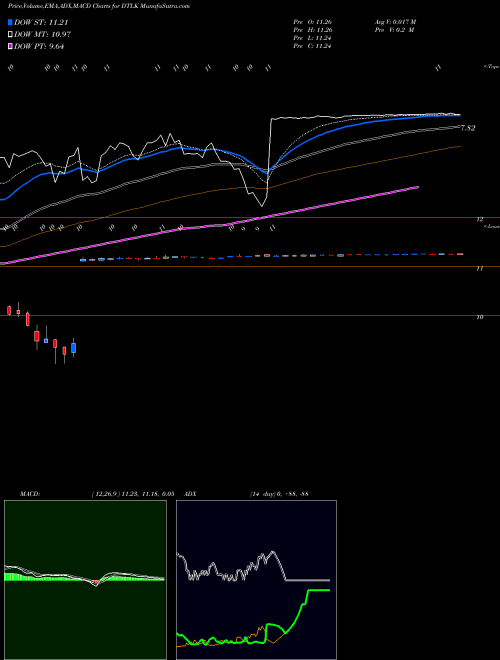
Task: Click the 'Pre C: 11.24' value
Action: coord(312,46)
